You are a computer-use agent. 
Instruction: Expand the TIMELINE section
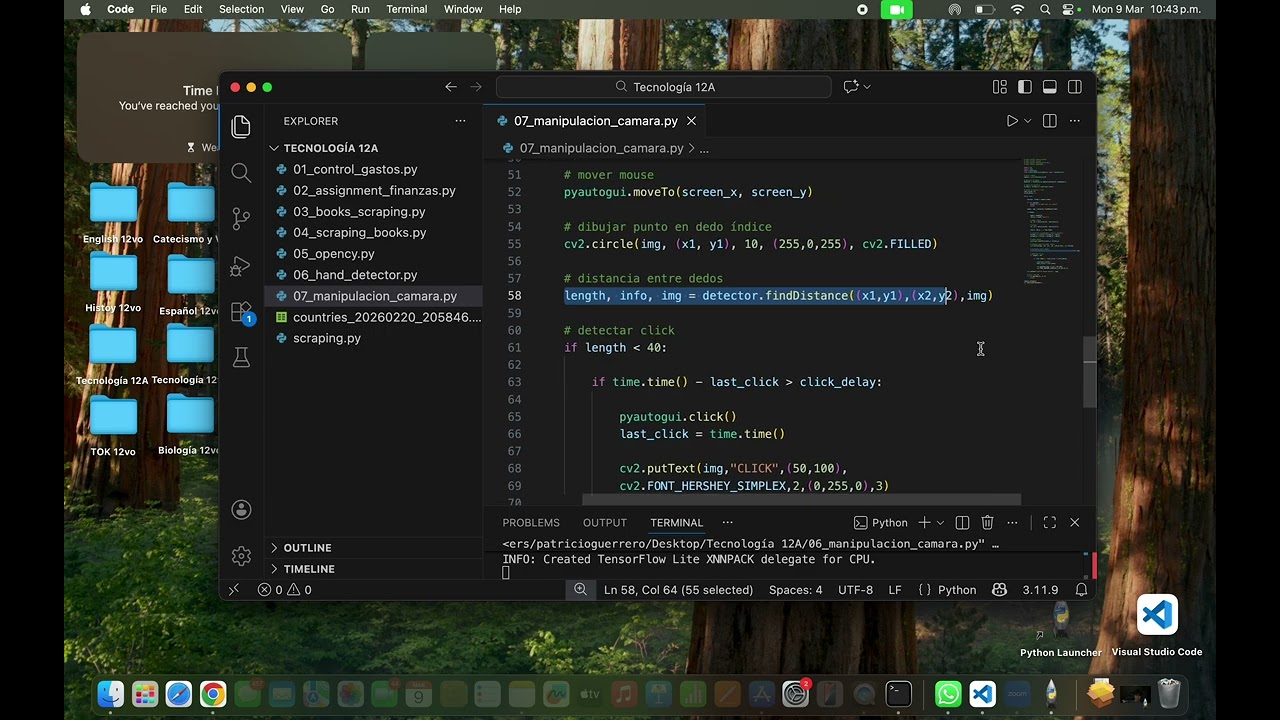309,569
